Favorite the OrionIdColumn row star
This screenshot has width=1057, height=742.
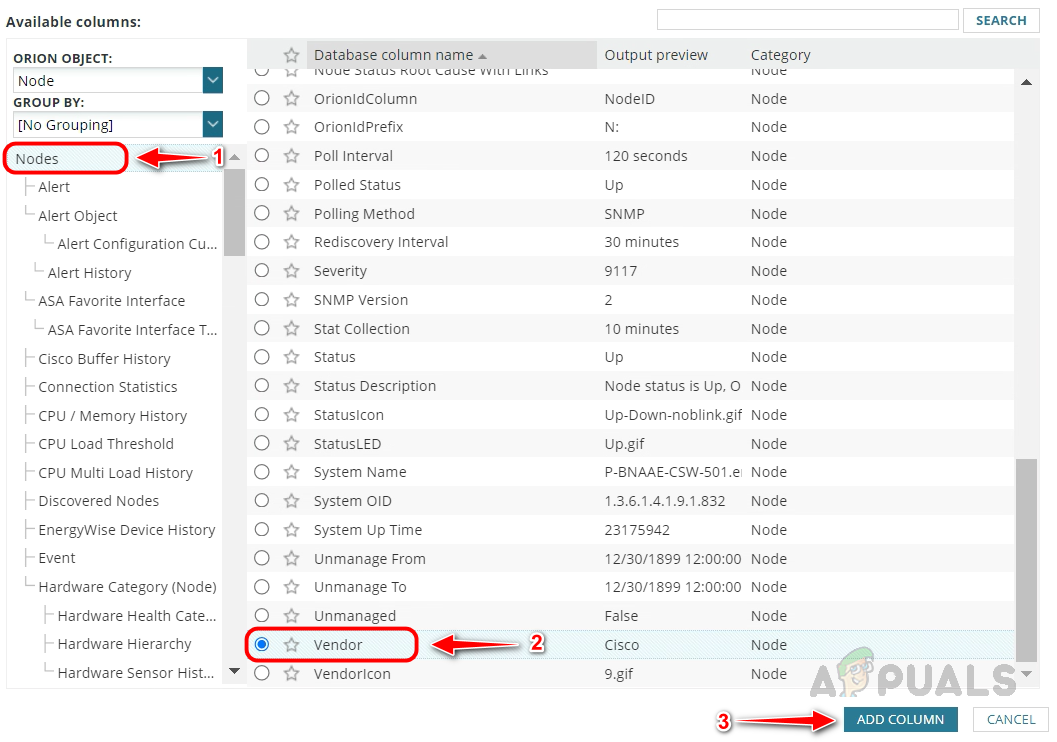click(x=291, y=98)
